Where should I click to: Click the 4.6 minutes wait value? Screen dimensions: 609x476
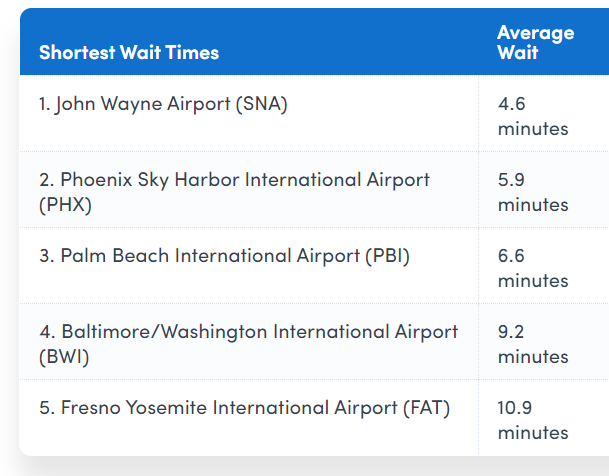533,116
